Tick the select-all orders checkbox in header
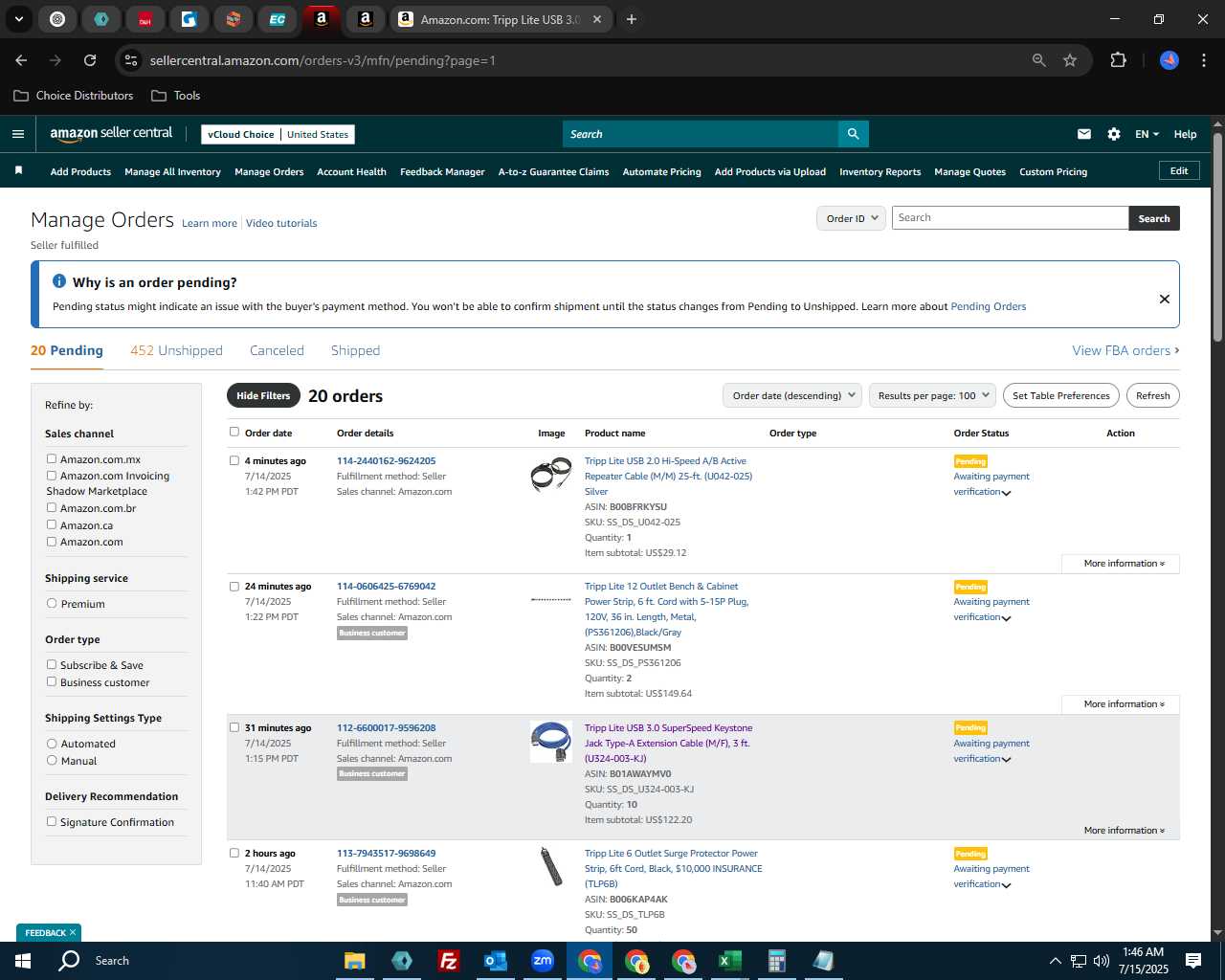The height and width of the screenshot is (980, 1225). pos(234,432)
